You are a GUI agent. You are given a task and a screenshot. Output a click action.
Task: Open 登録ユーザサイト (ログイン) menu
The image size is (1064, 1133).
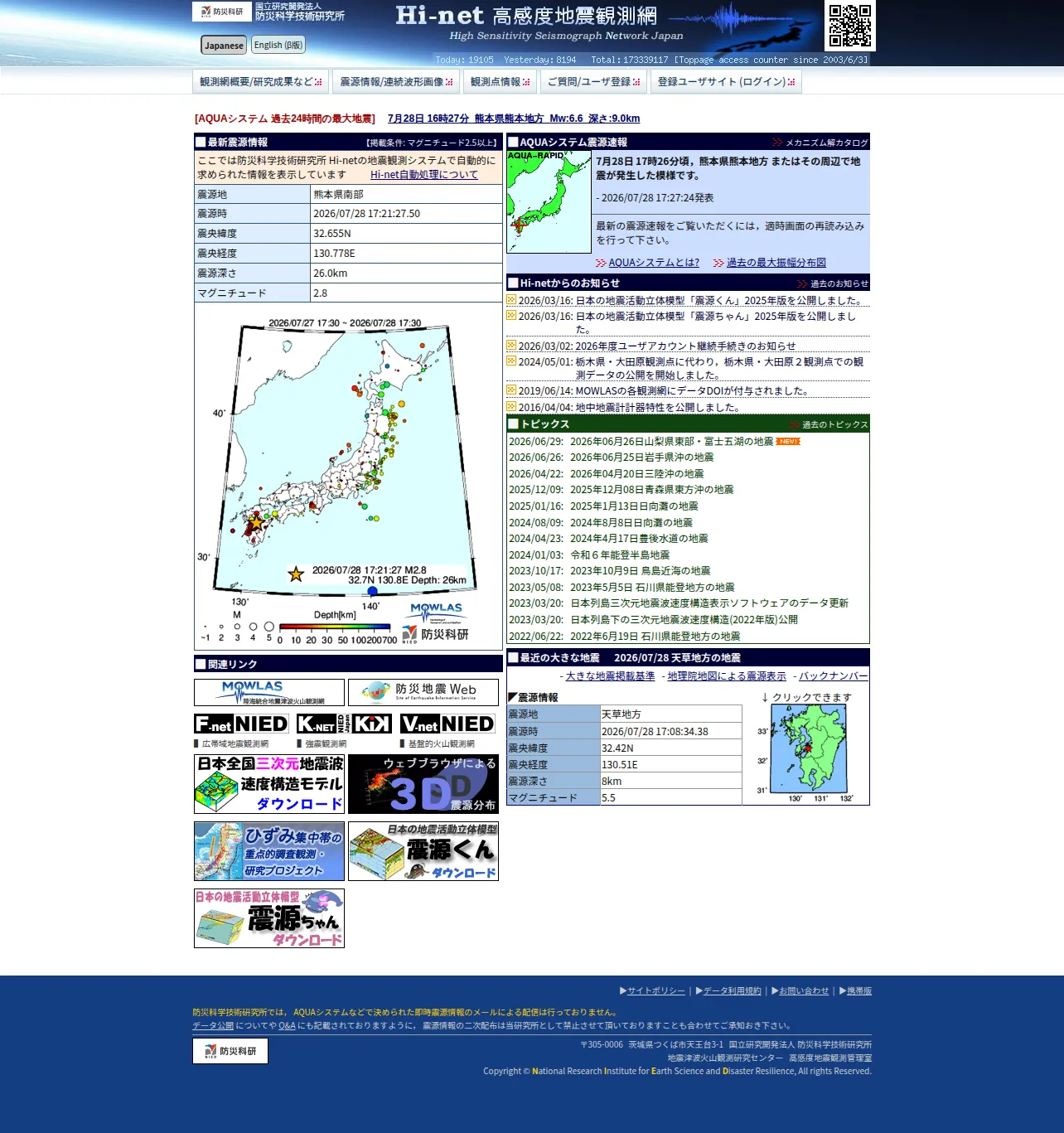click(726, 81)
